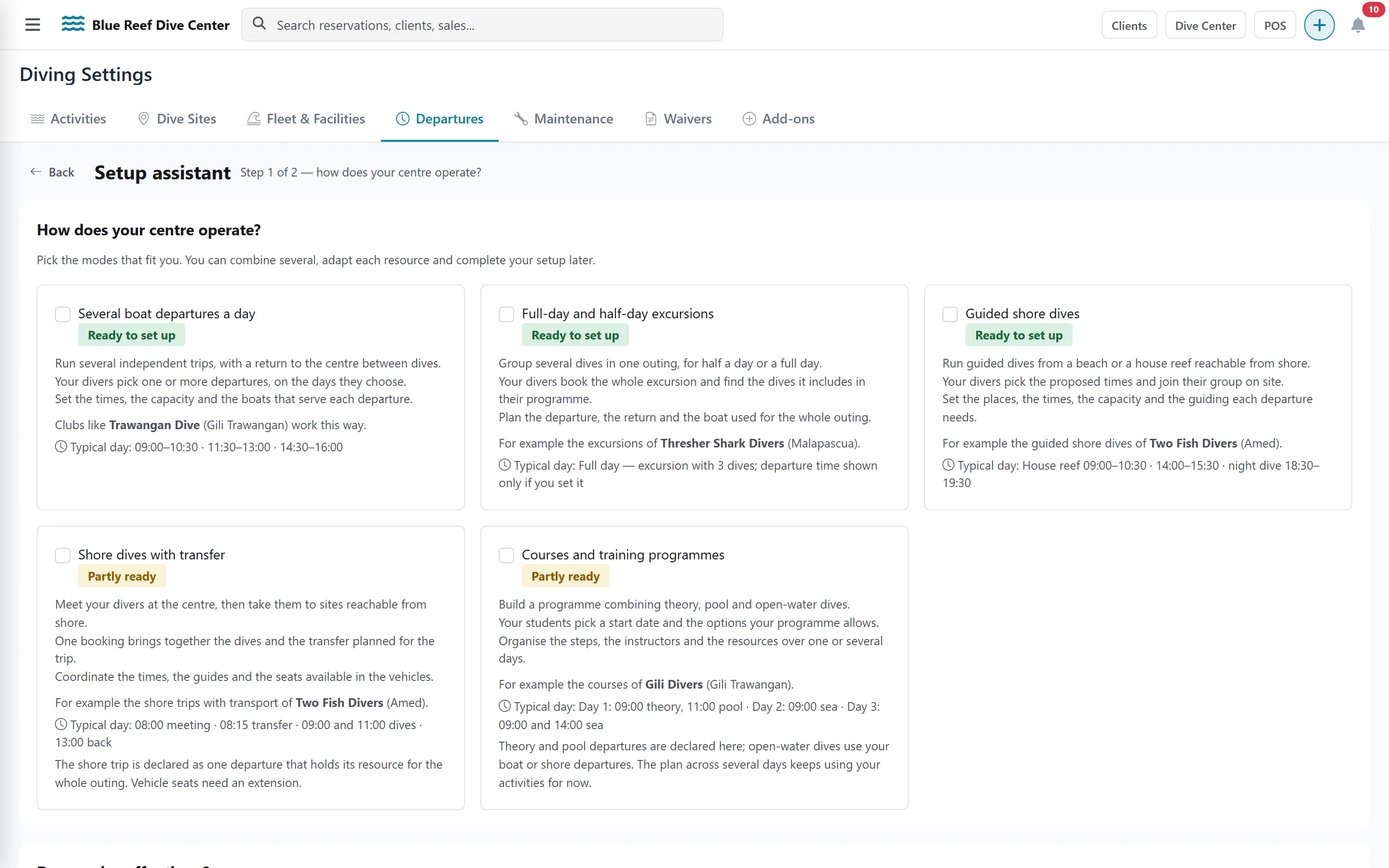The width and height of the screenshot is (1389, 868).
Task: Click the red 10 notification count badge
Action: (x=1373, y=9)
